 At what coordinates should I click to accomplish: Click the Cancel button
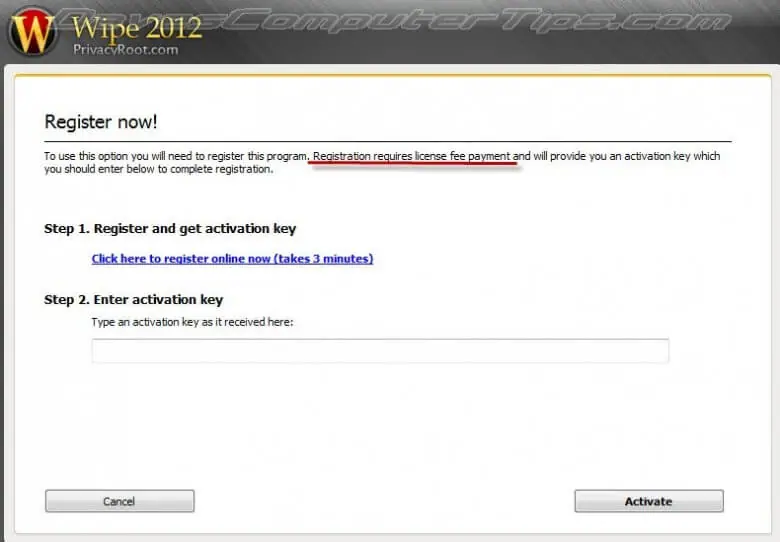tap(119, 501)
